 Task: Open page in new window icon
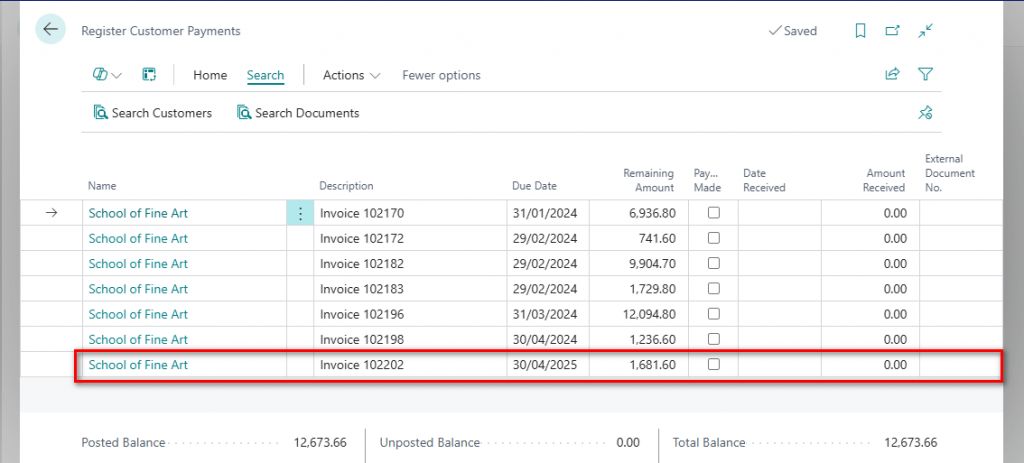(x=892, y=31)
